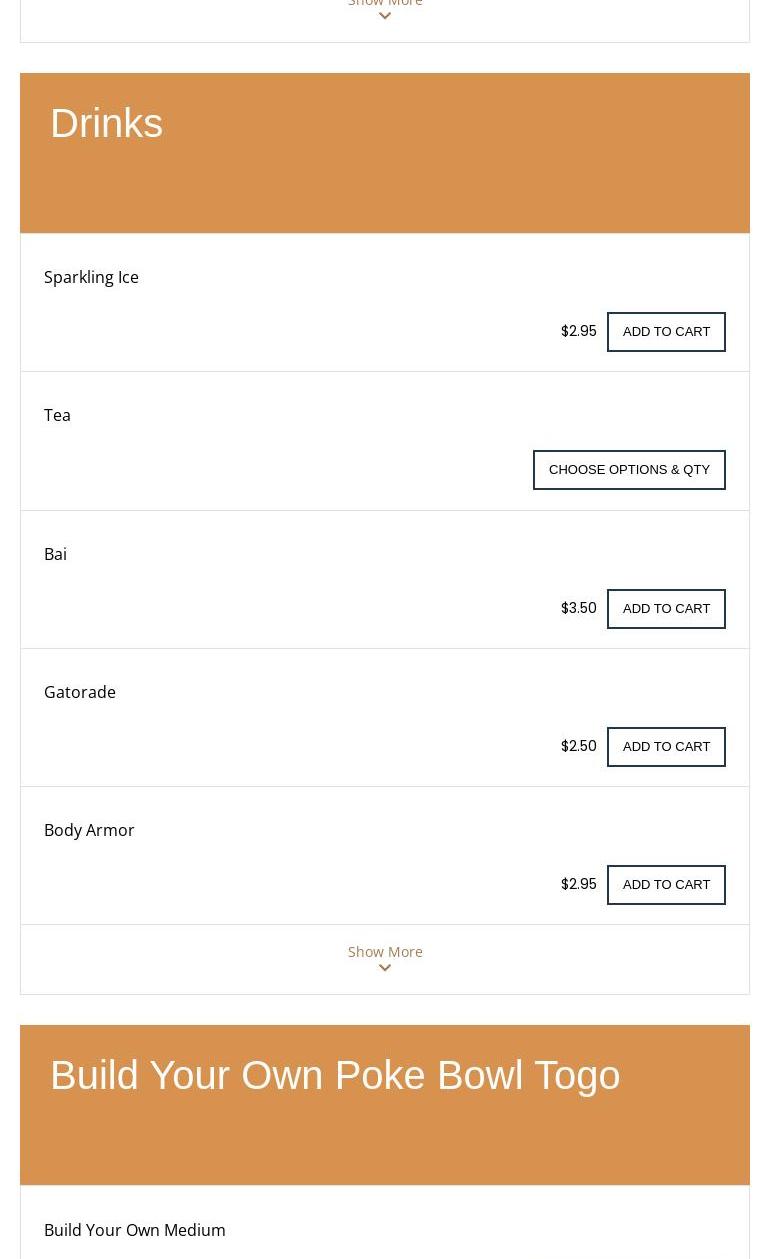Click the Drinks section header
Screen dimensions: 770x1259
tap(106, 124)
